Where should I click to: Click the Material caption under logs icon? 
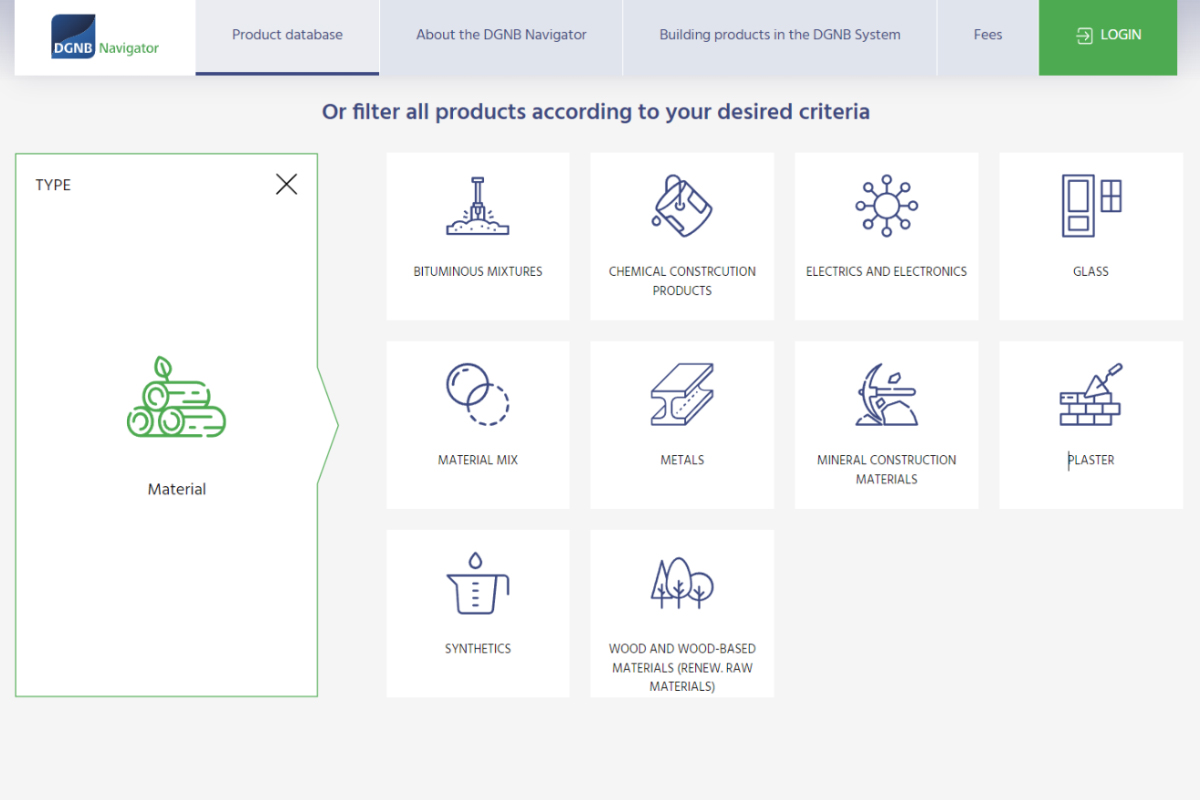(x=177, y=489)
